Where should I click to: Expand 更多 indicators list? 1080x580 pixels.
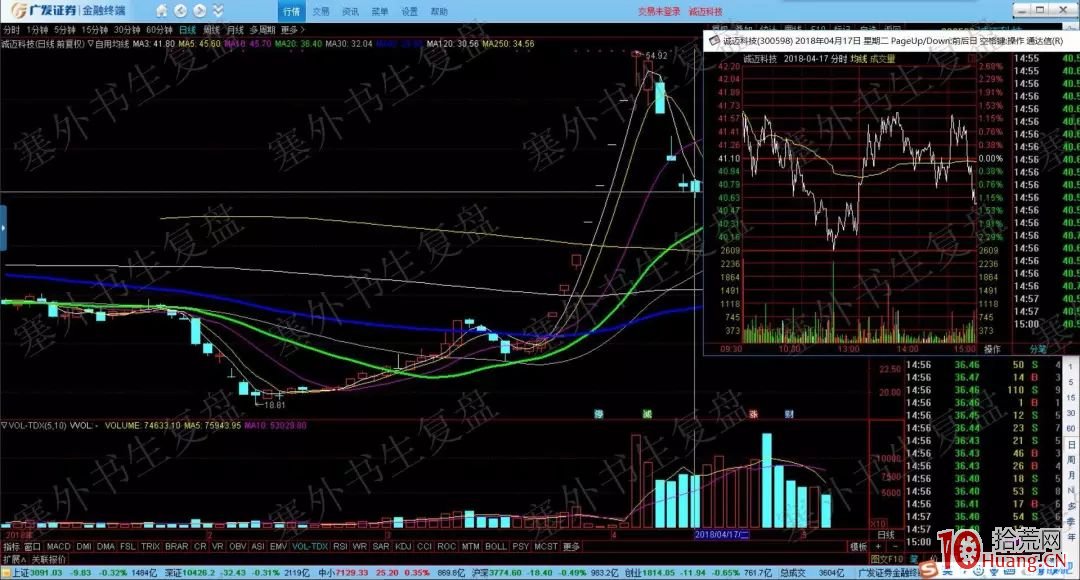[572, 547]
